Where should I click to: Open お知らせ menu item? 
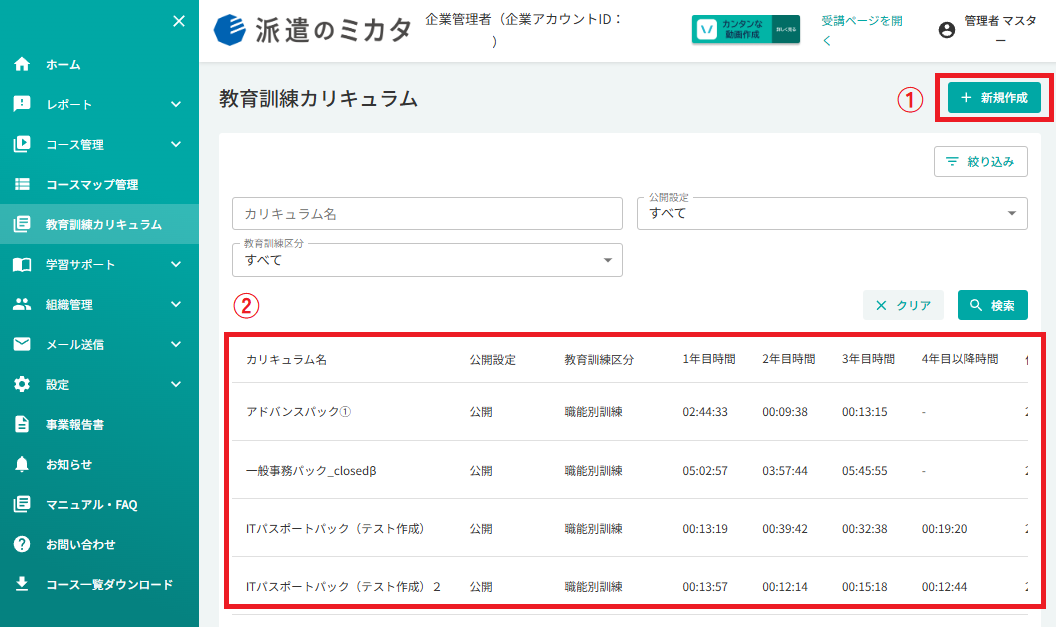(x=99, y=464)
